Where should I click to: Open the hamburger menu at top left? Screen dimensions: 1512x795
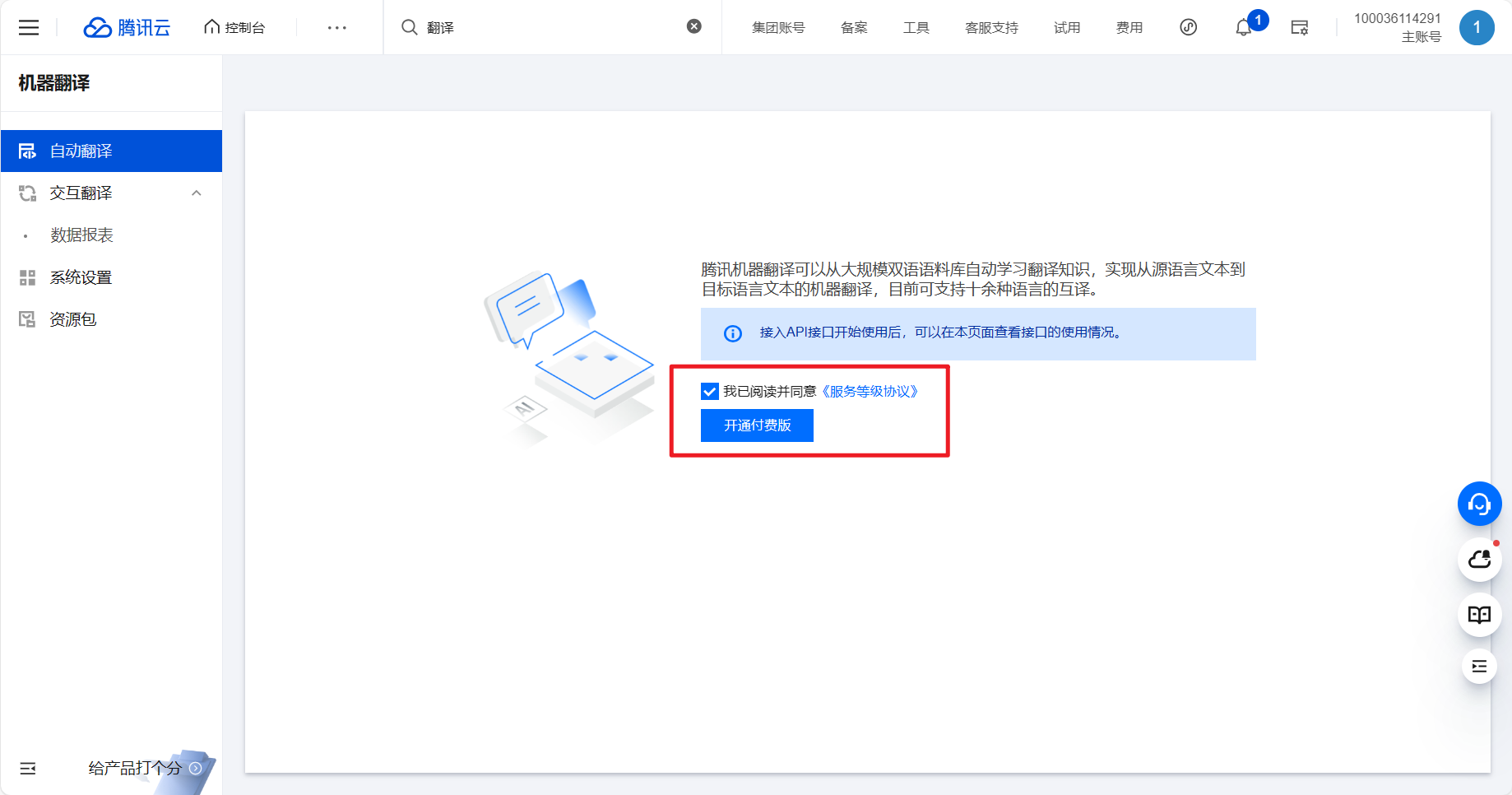(x=29, y=28)
